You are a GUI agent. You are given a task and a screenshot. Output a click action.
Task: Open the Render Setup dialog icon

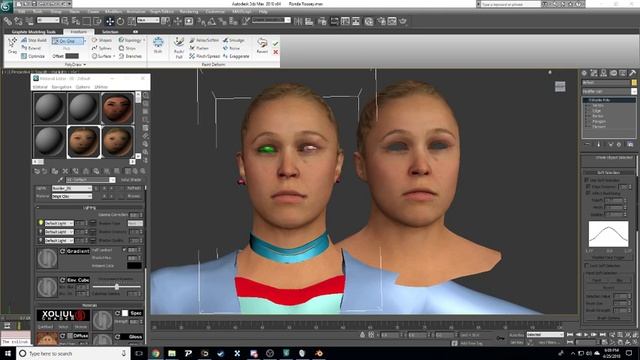(381, 21)
